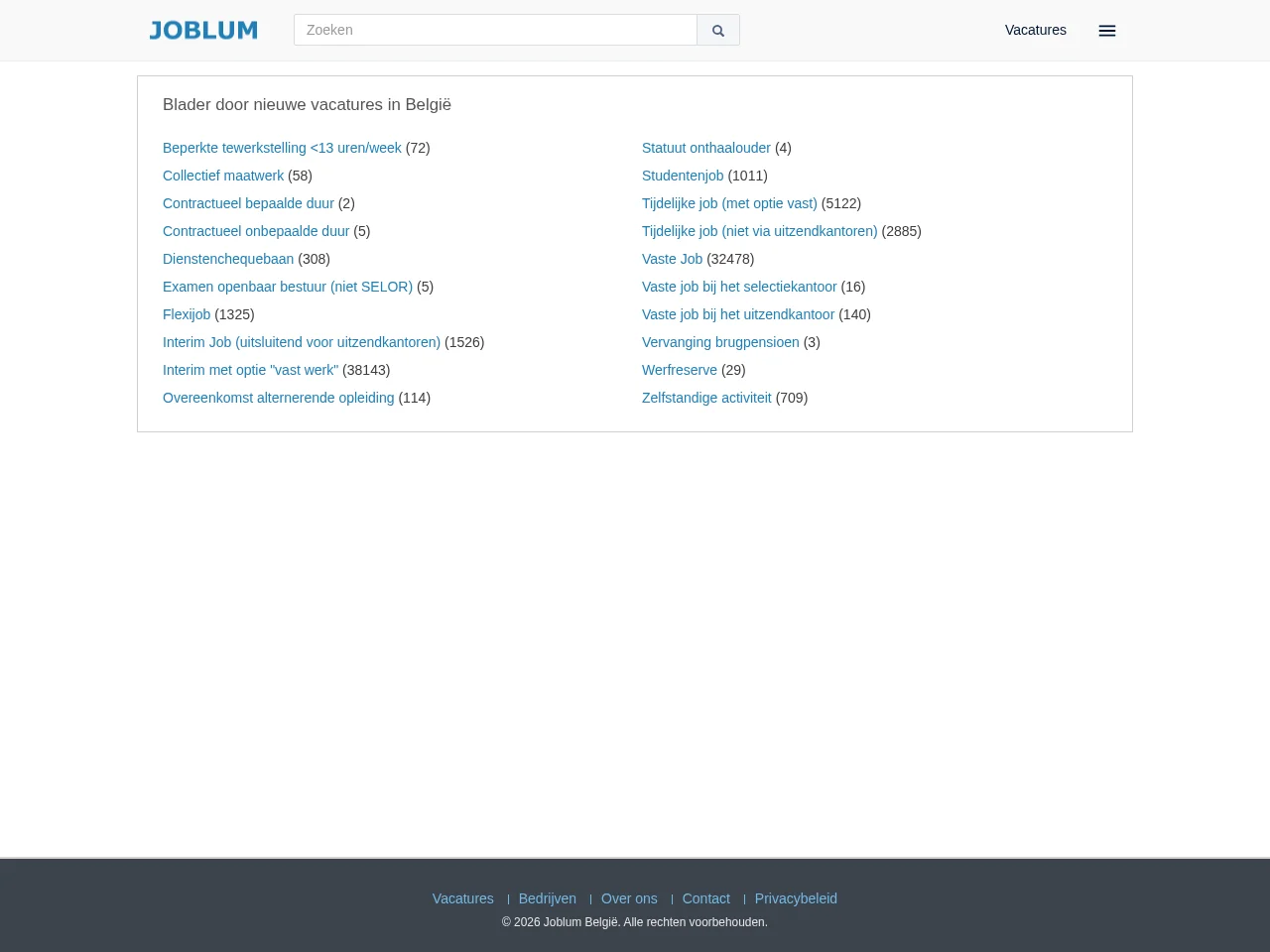Open Overeenkomst alternerende opleiding link
The image size is (1270, 952).
279,398
